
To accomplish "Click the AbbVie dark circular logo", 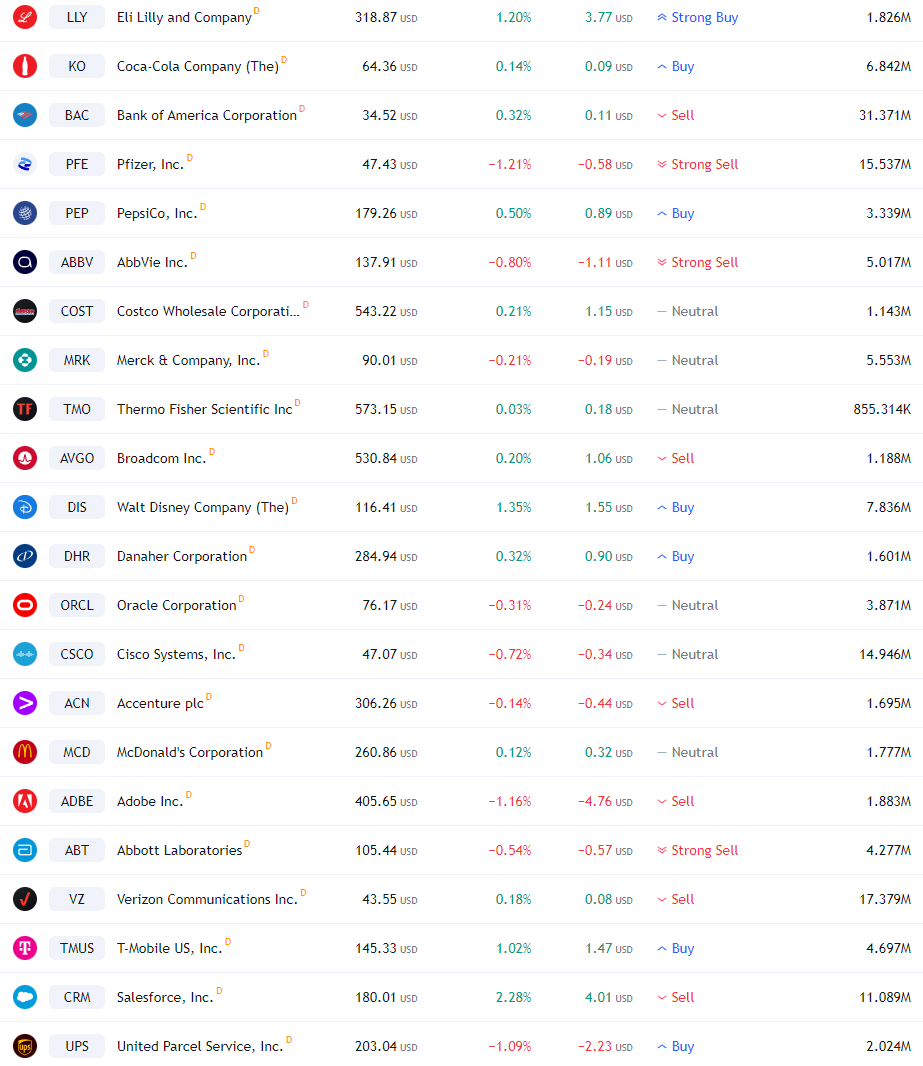I will click(x=25, y=262).
